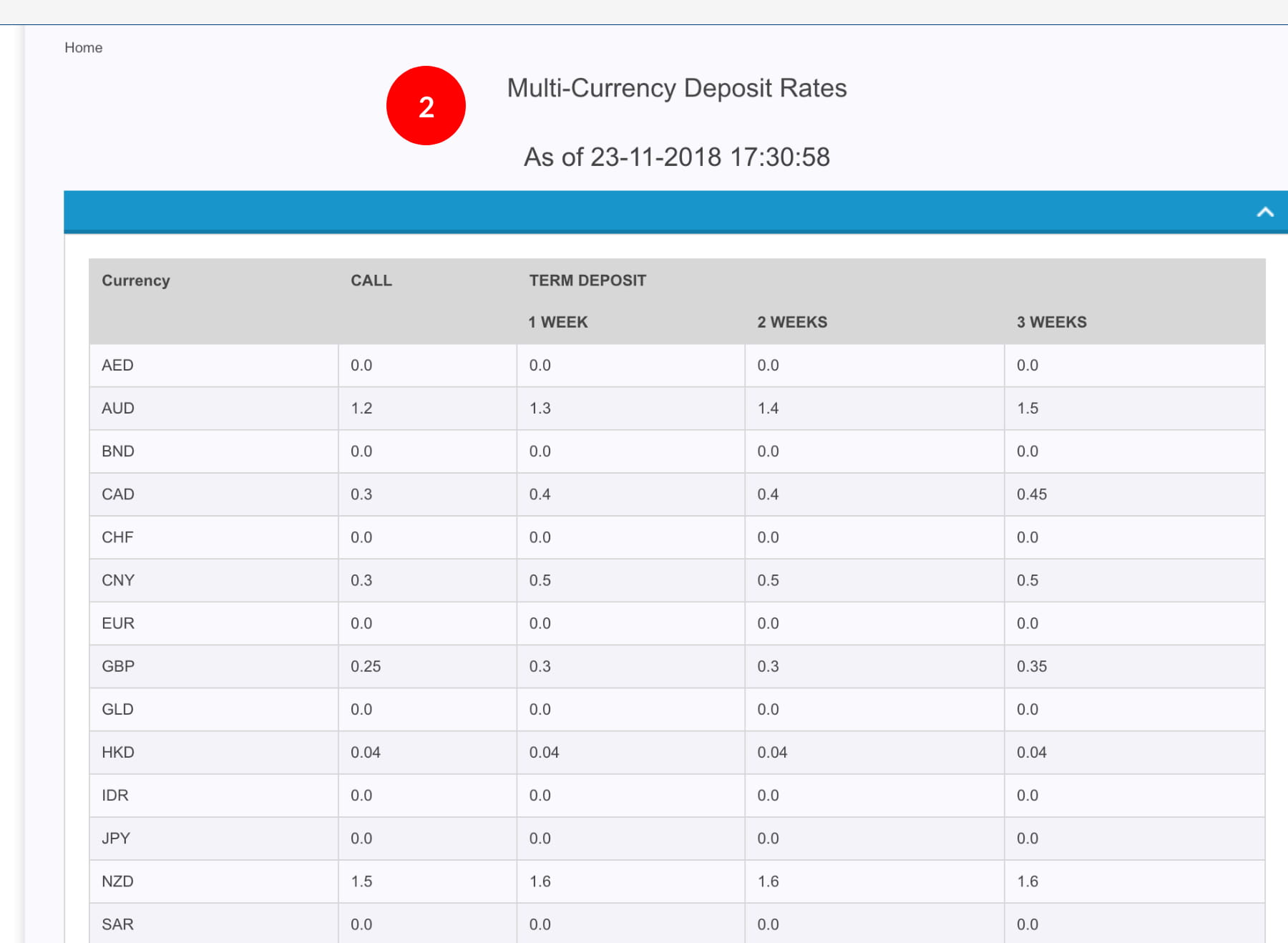Select the AUD currency row label
This screenshot has width=1288, height=943.
coord(118,409)
